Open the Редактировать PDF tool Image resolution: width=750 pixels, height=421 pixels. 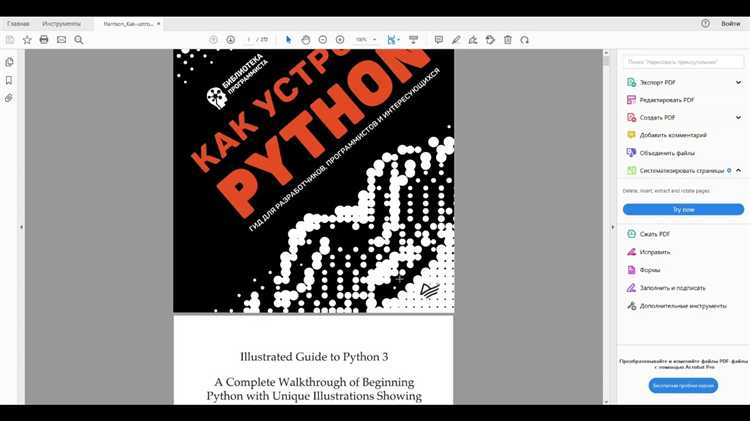point(666,100)
